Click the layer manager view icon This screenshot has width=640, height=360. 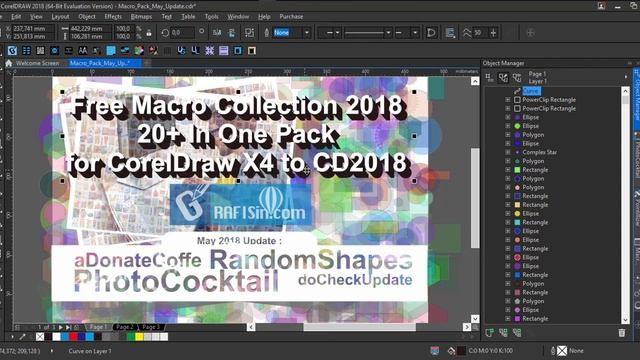click(517, 78)
